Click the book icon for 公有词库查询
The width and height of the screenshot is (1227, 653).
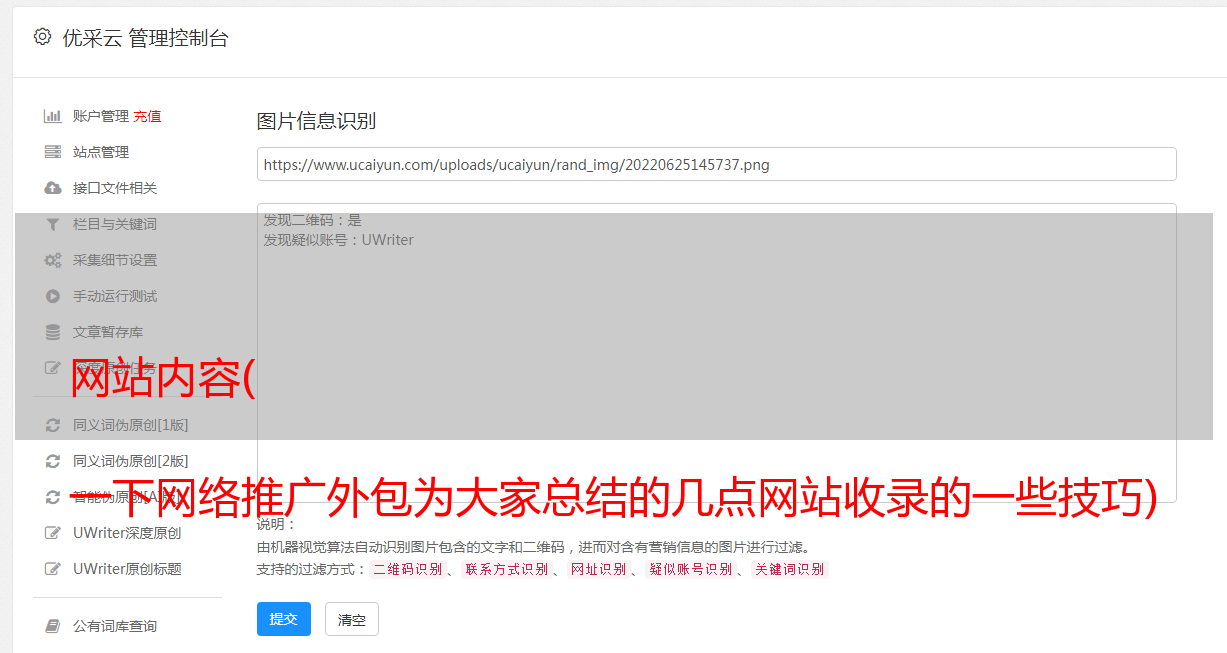(53, 626)
